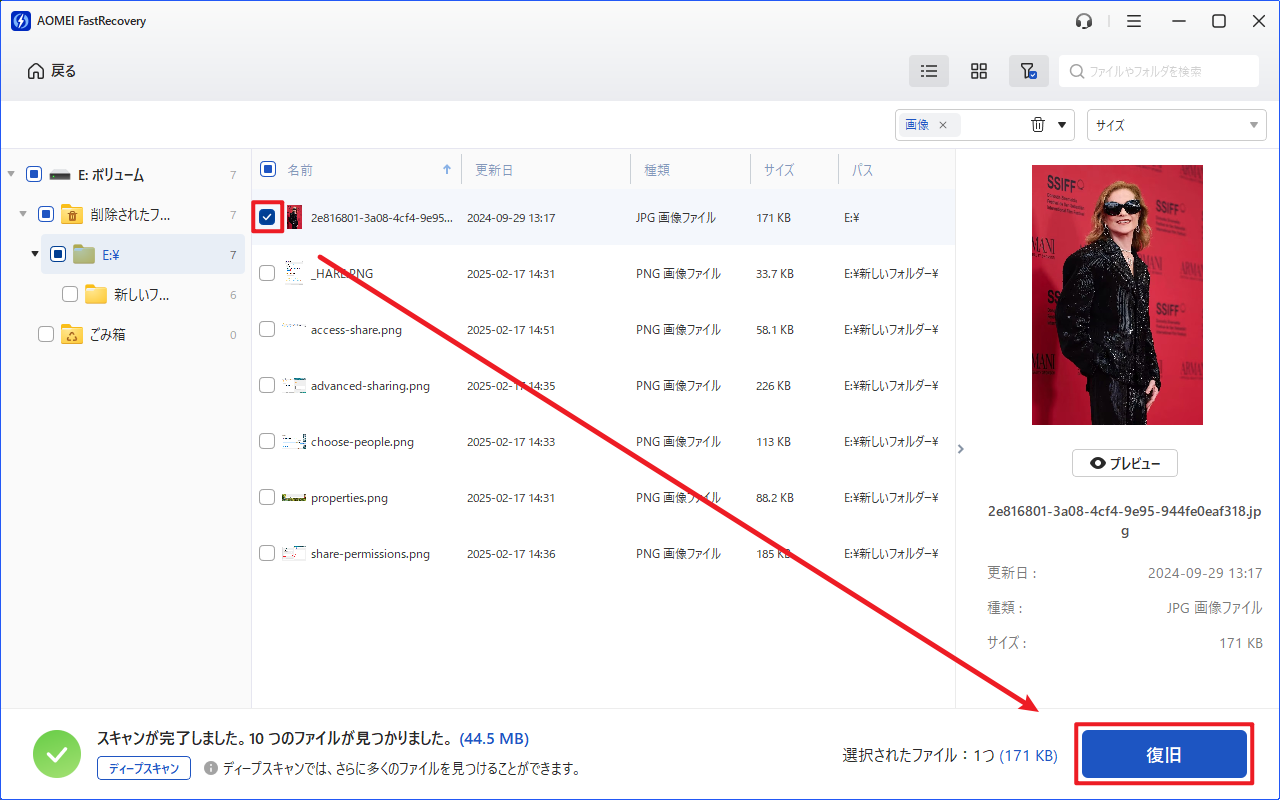This screenshot has width=1280, height=800.
Task: Open the file type filter dropdown arrow
Action: click(1062, 125)
